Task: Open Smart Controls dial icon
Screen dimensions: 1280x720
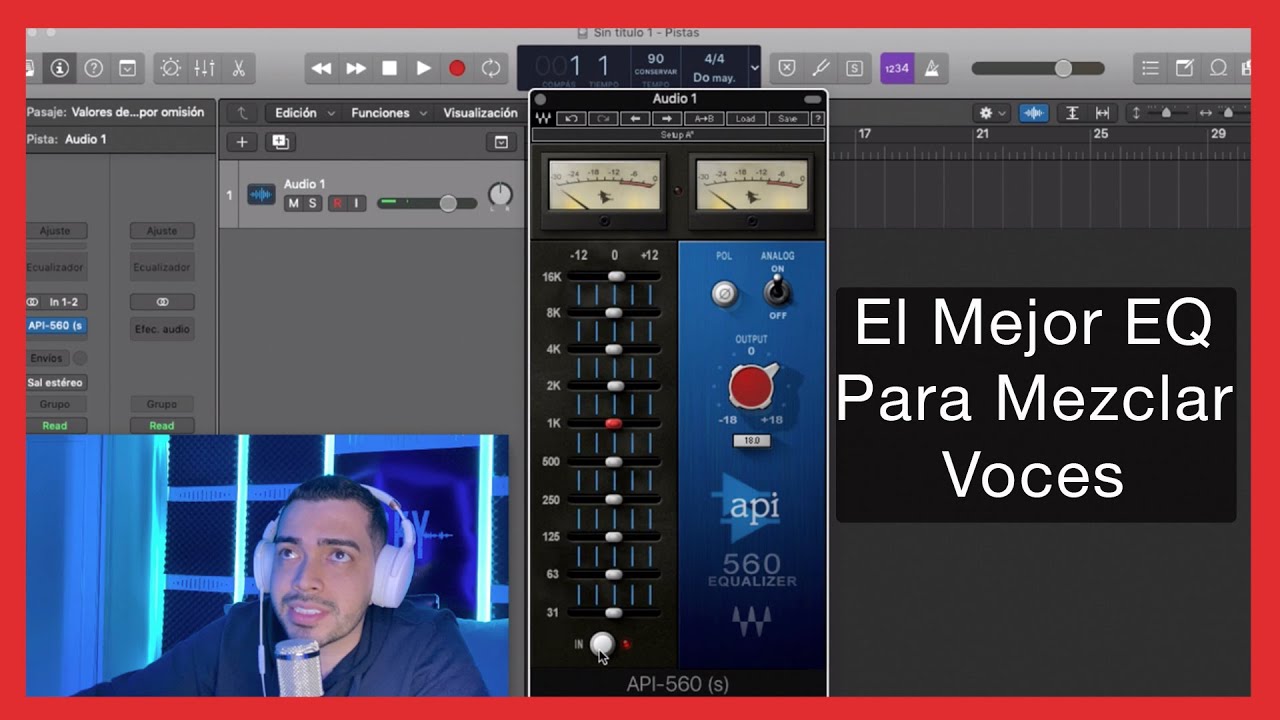Action: [x=171, y=68]
